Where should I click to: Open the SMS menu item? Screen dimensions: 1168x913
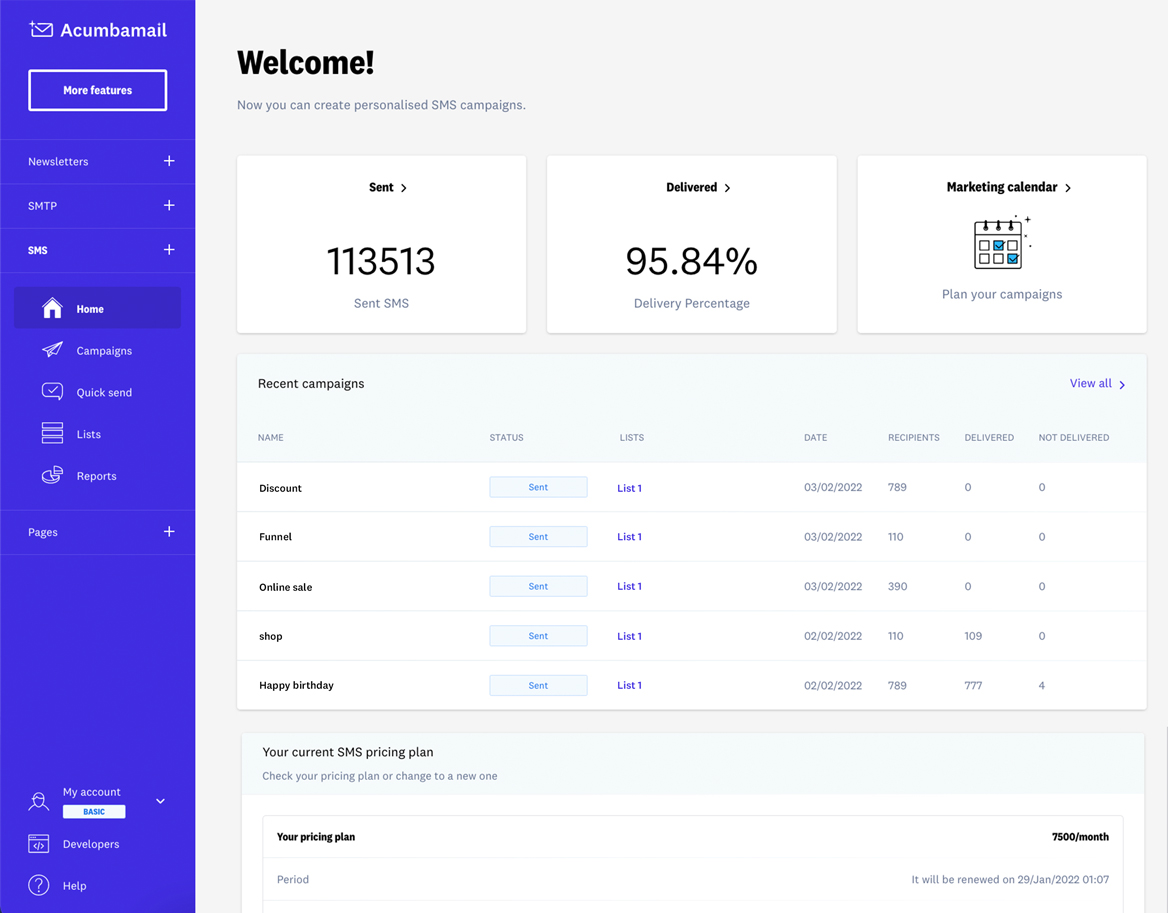(x=38, y=250)
